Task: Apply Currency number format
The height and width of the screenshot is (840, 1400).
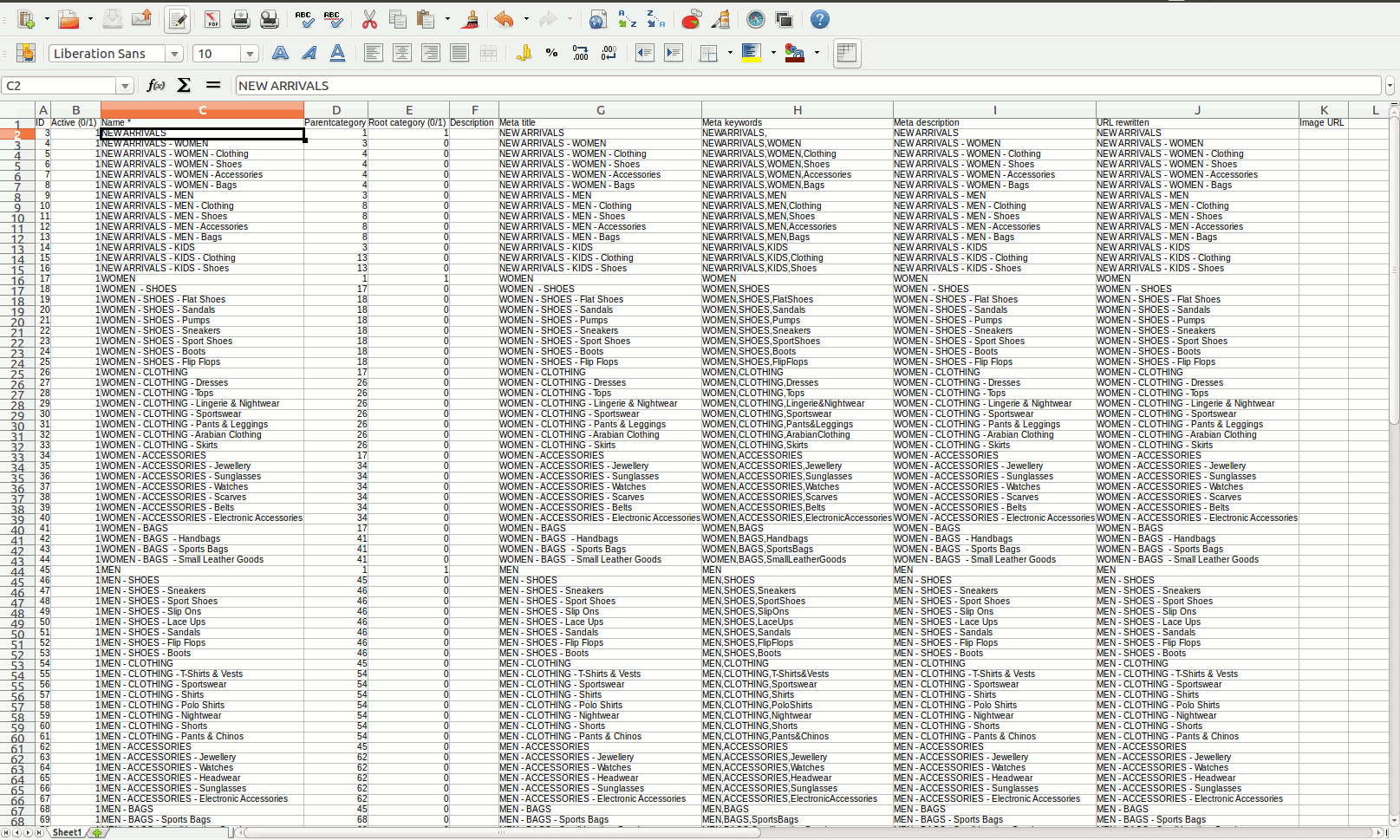Action: [524, 53]
